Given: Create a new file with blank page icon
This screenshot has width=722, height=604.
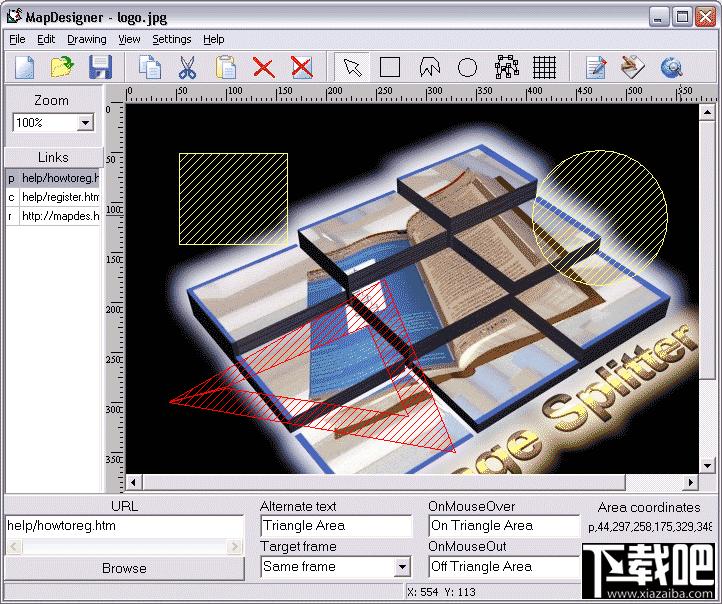Looking at the screenshot, I should tap(24, 67).
